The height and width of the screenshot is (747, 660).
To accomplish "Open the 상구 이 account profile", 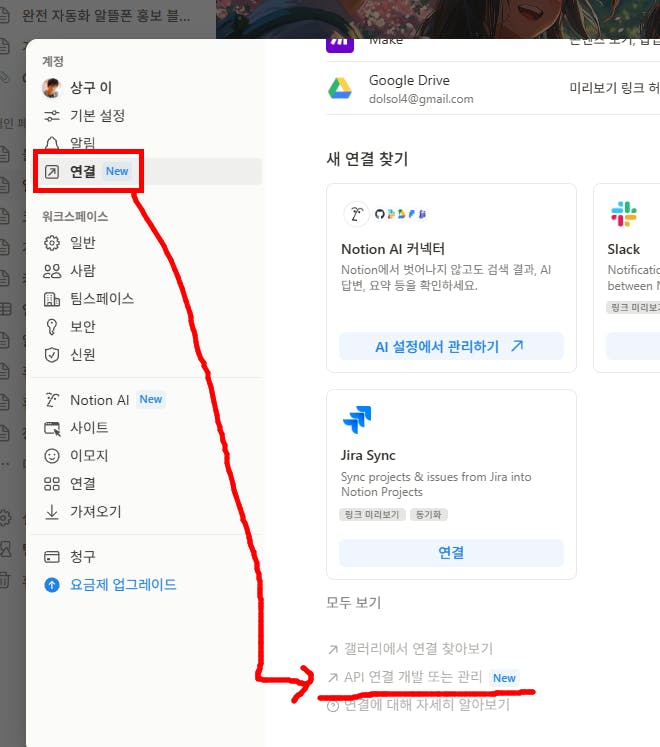I will click(148, 88).
